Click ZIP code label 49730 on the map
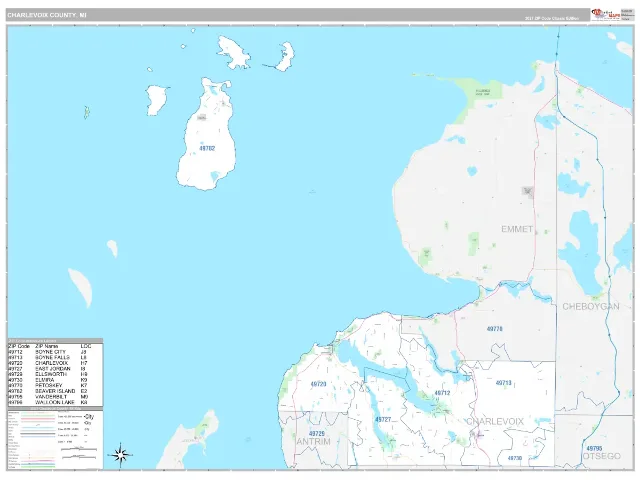Screen dimensions: 640x480 514,458
